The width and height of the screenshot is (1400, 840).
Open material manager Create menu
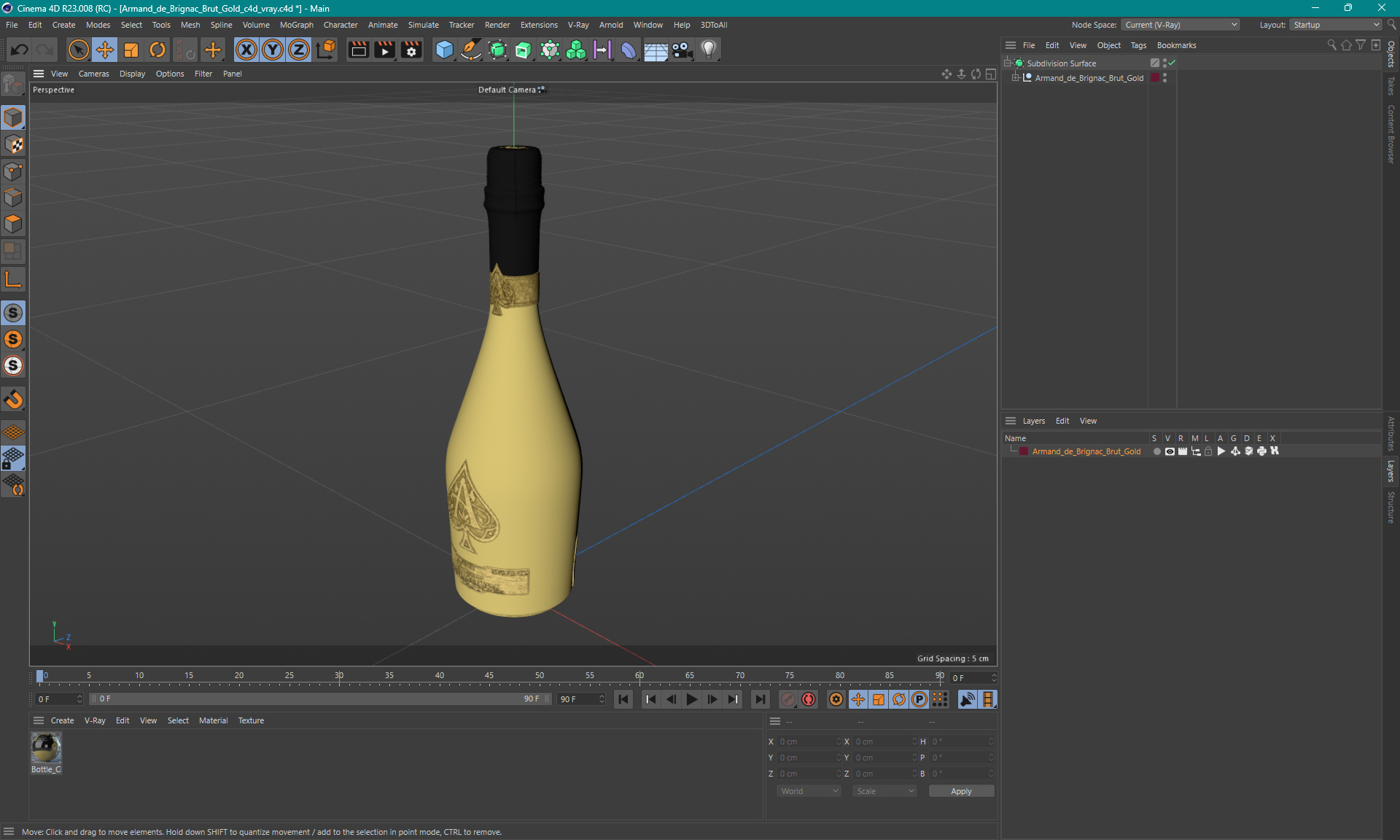(62, 720)
